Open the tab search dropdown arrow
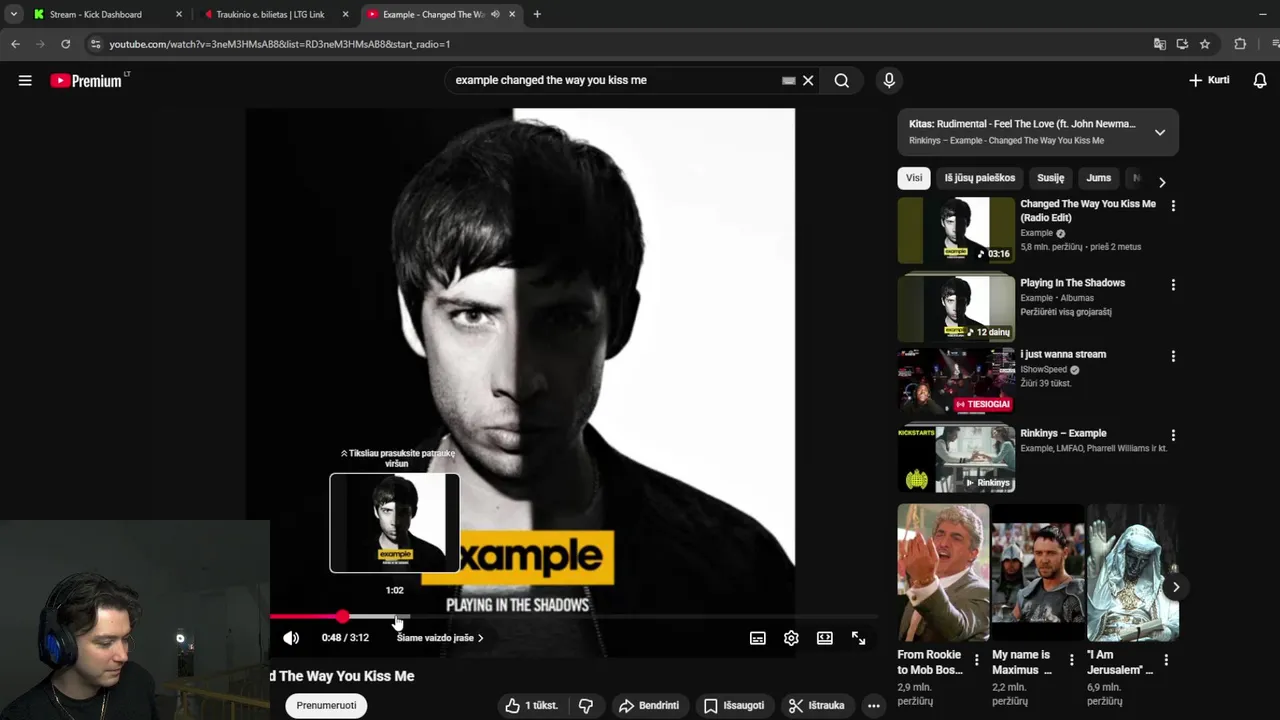Image resolution: width=1280 pixels, height=720 pixels. 14,14
